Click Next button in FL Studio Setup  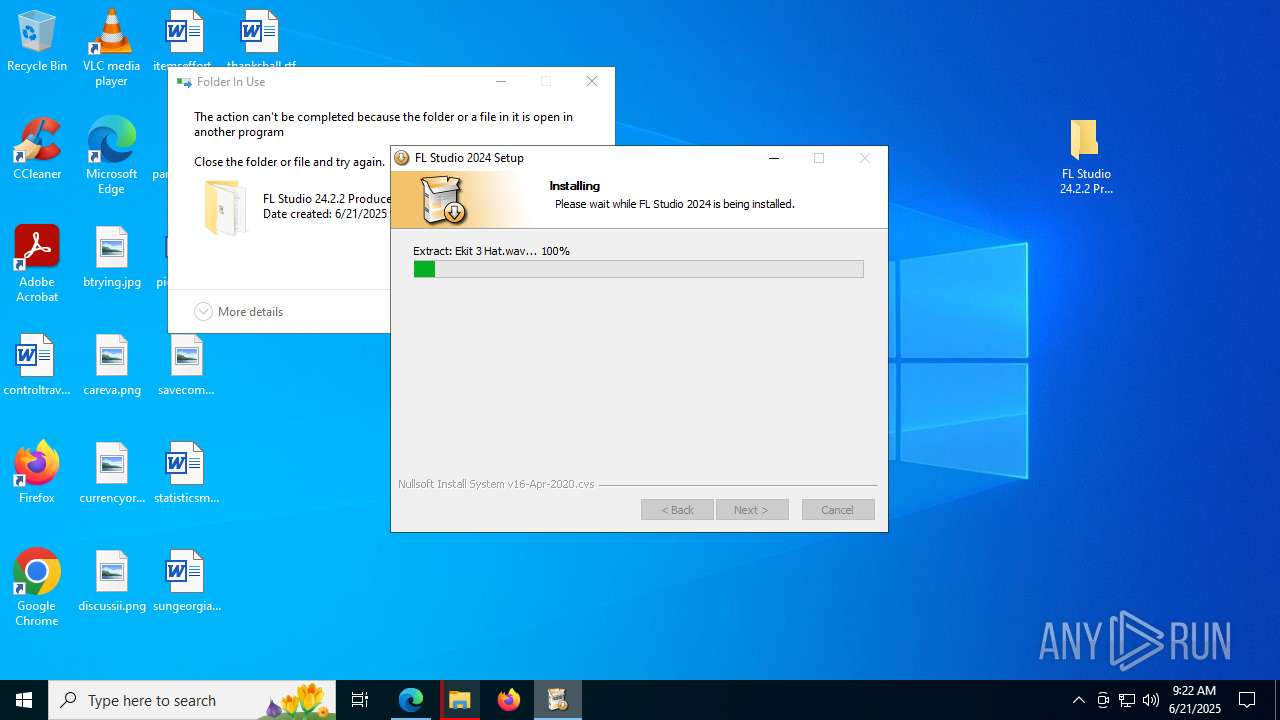click(x=752, y=510)
